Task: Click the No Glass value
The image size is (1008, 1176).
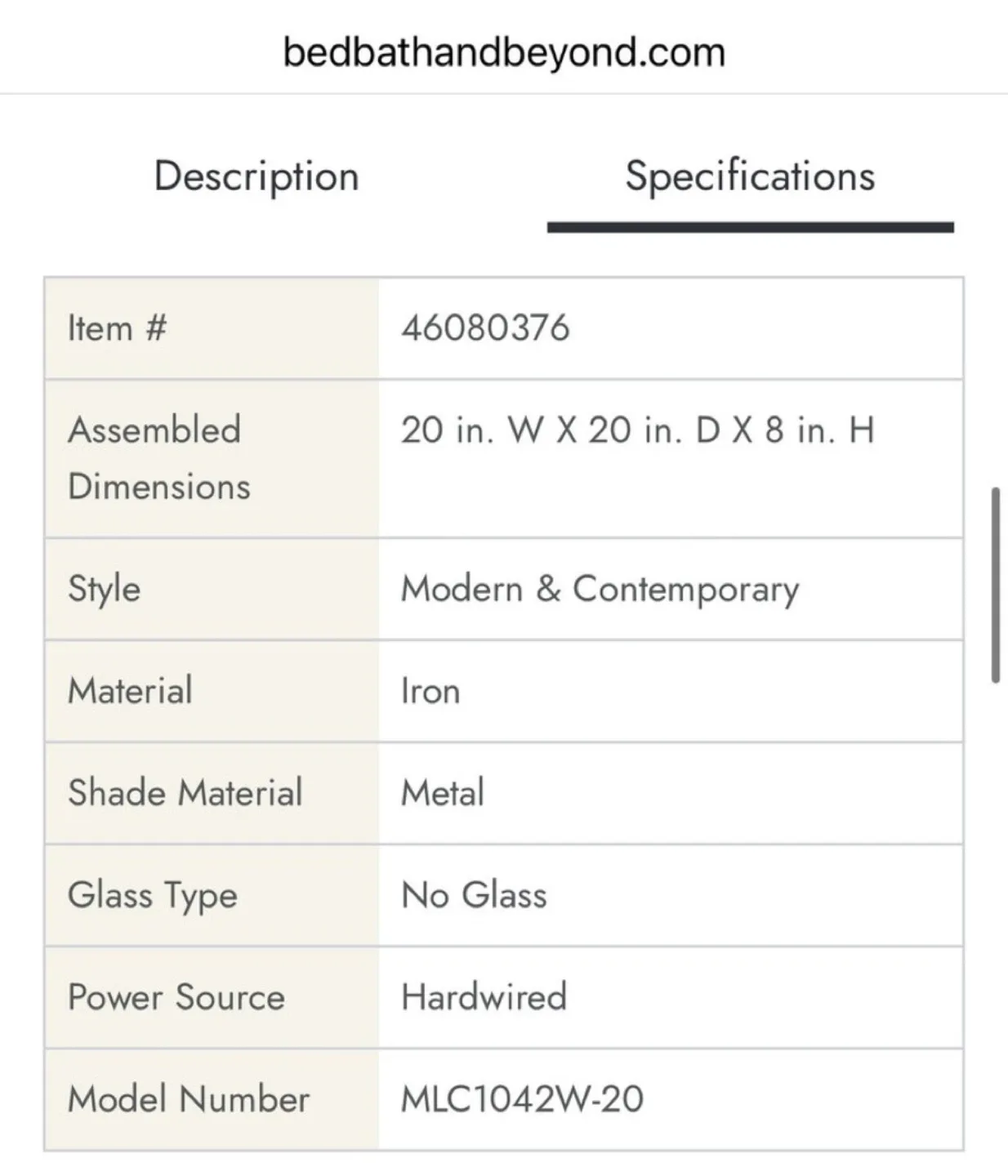Action: [x=474, y=895]
